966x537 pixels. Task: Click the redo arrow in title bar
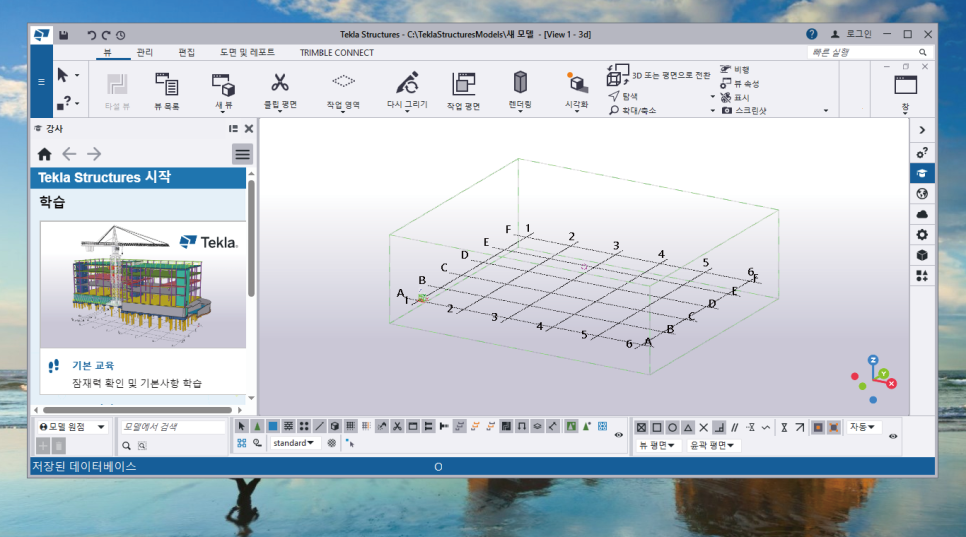click(106, 35)
